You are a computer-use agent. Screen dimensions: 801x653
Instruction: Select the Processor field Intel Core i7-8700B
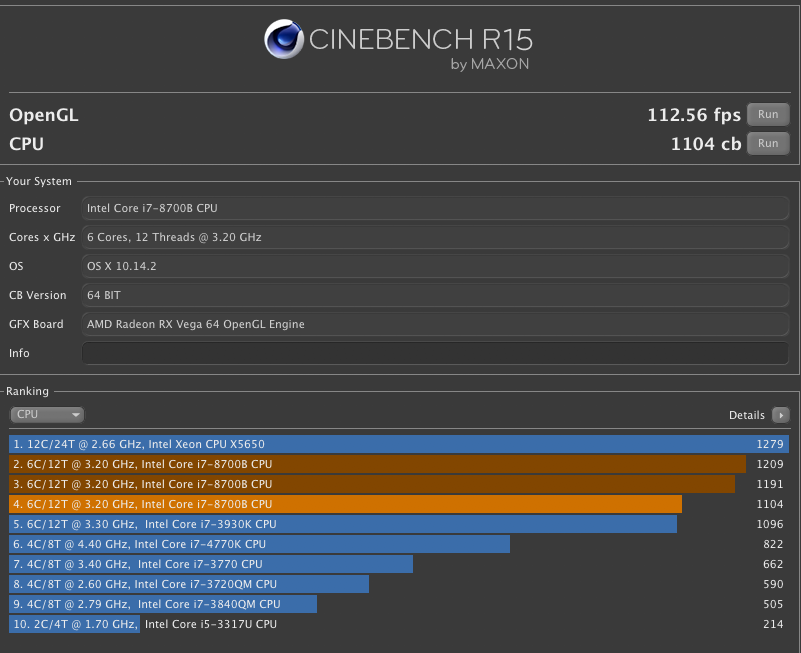coord(435,208)
